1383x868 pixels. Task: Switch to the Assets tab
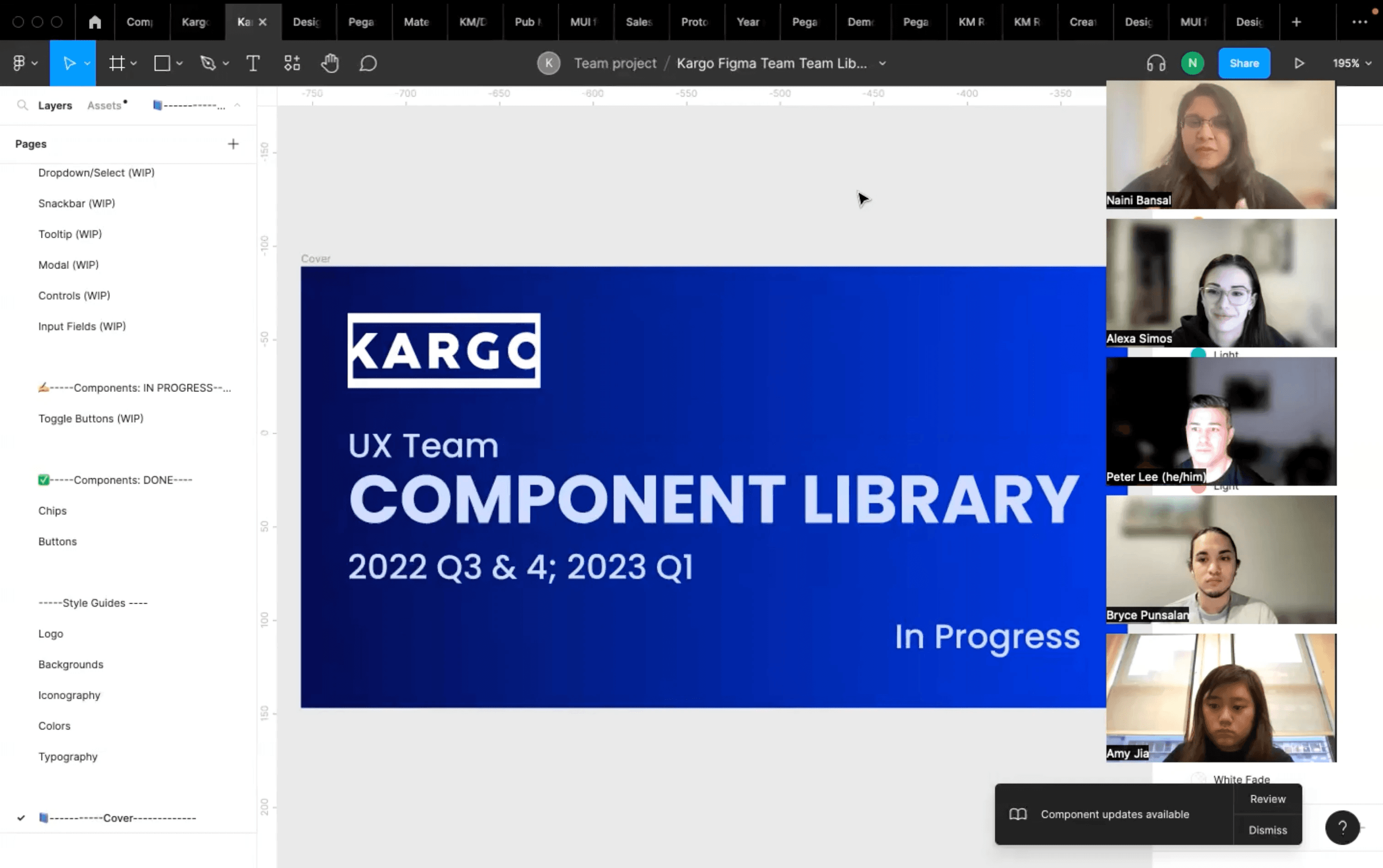[104, 105]
